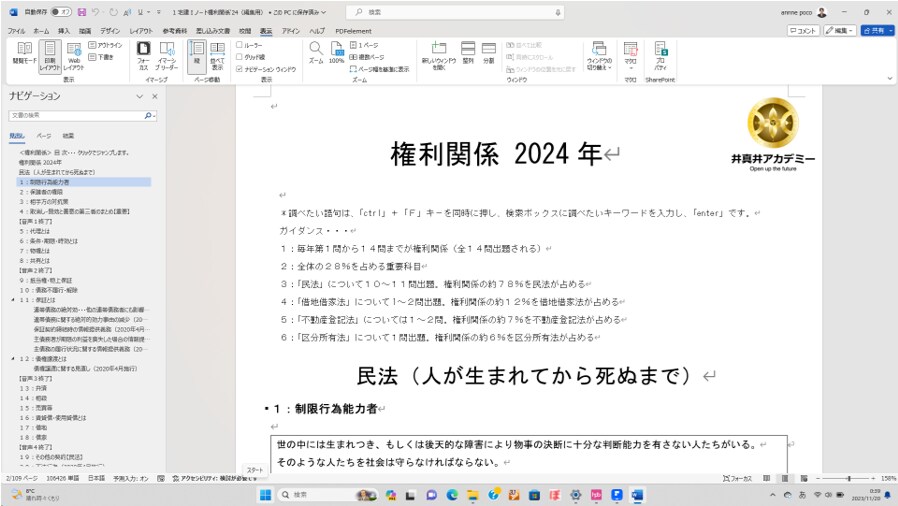Viewport: 898px width, 506px height.
Task: Switch navigation to Results (結果) tab
Action: [68, 136]
